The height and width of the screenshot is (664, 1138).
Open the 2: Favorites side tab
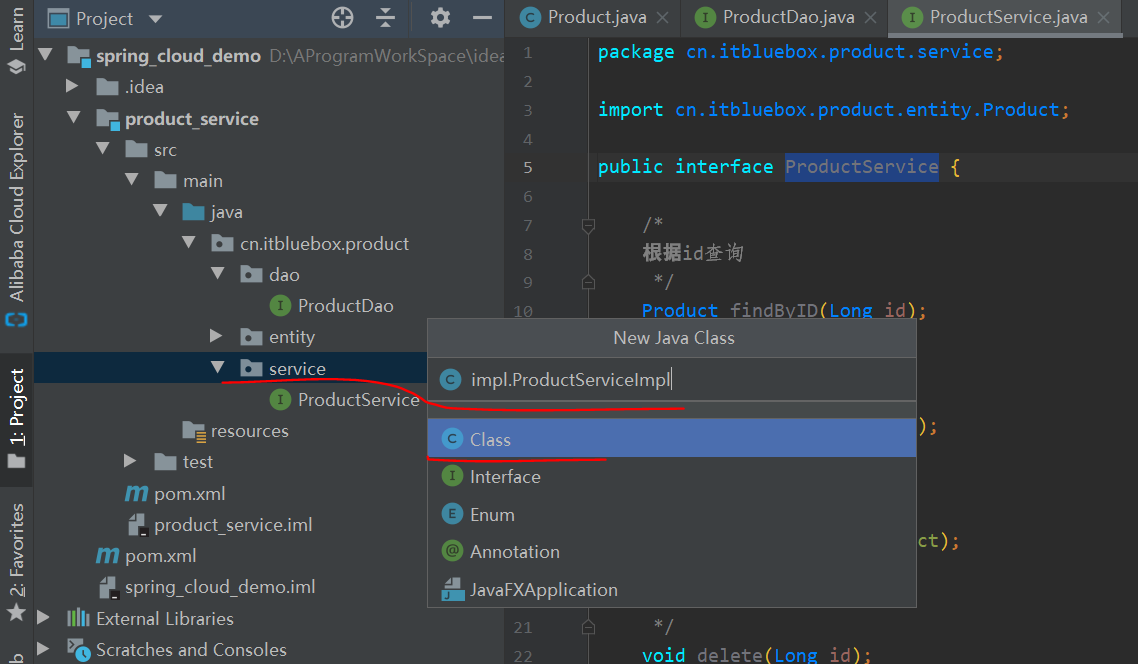16,562
